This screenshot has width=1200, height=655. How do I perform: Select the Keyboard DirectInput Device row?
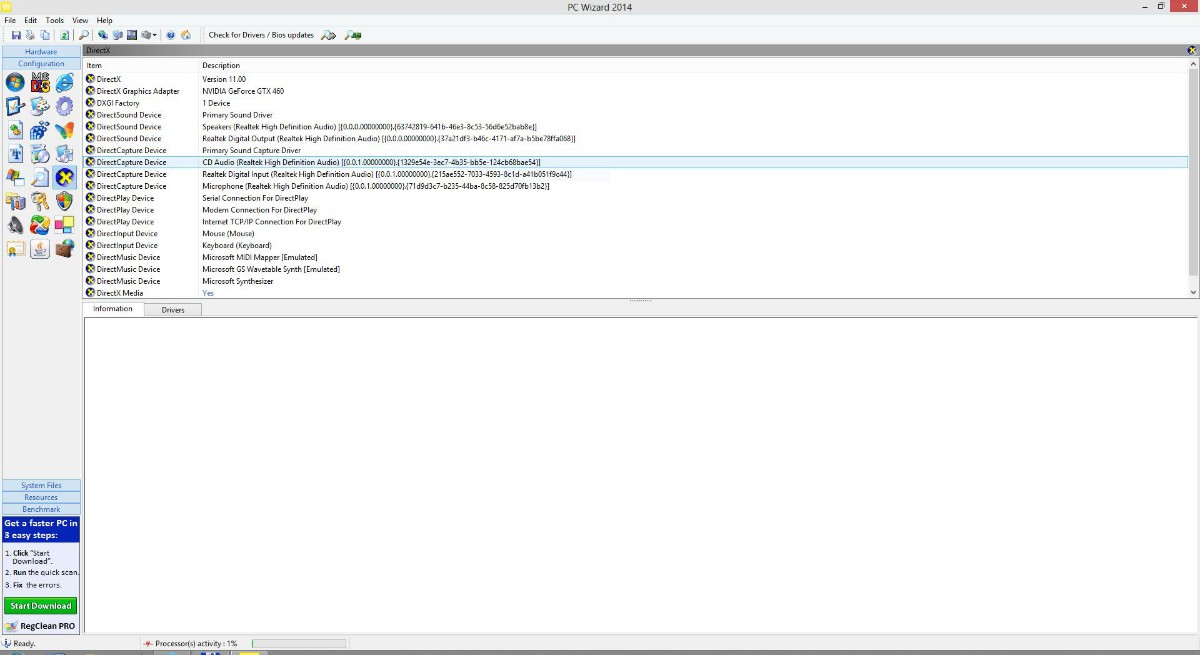[x=636, y=245]
